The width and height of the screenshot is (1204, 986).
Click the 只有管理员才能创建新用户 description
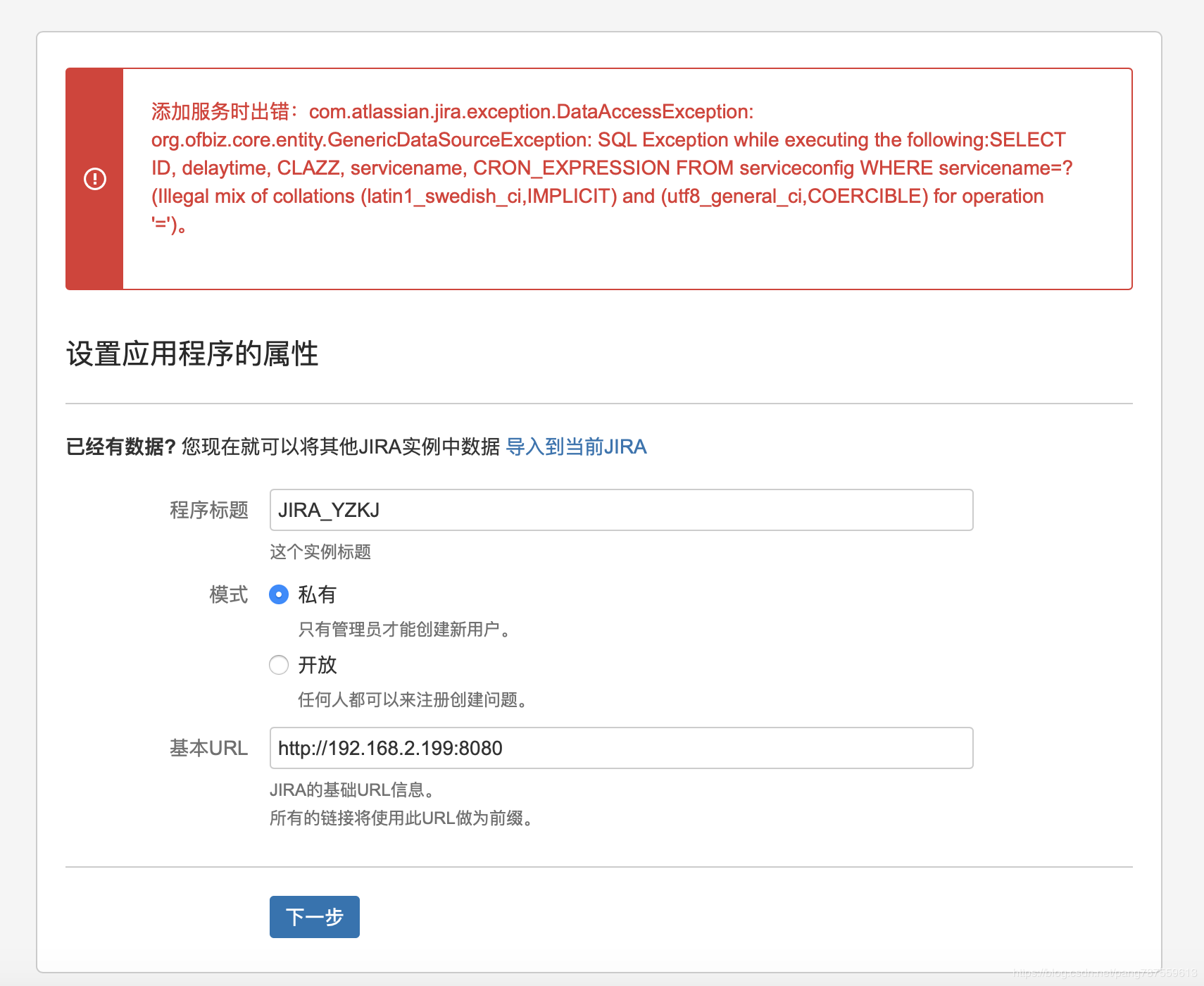point(403,629)
